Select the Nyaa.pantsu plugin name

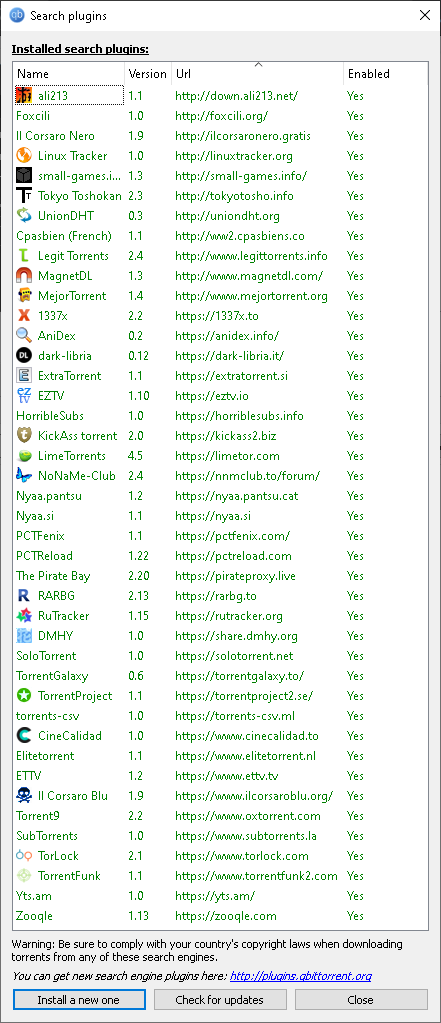[49, 496]
